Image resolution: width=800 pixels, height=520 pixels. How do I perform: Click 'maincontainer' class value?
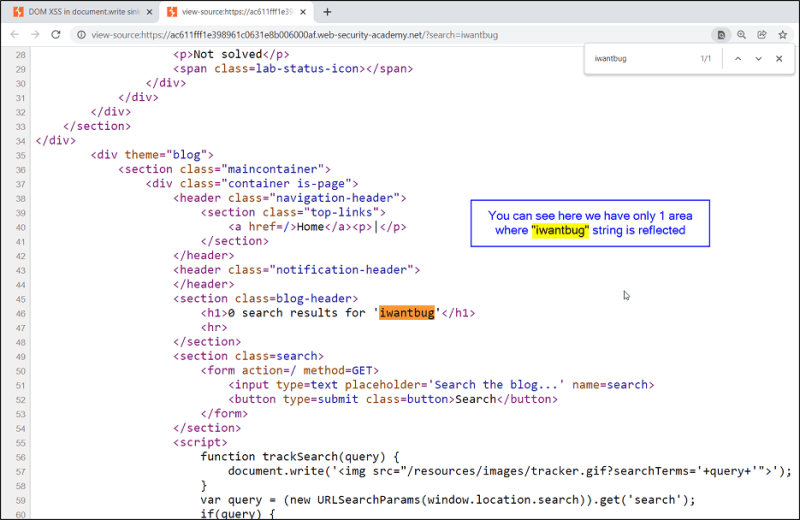272,169
